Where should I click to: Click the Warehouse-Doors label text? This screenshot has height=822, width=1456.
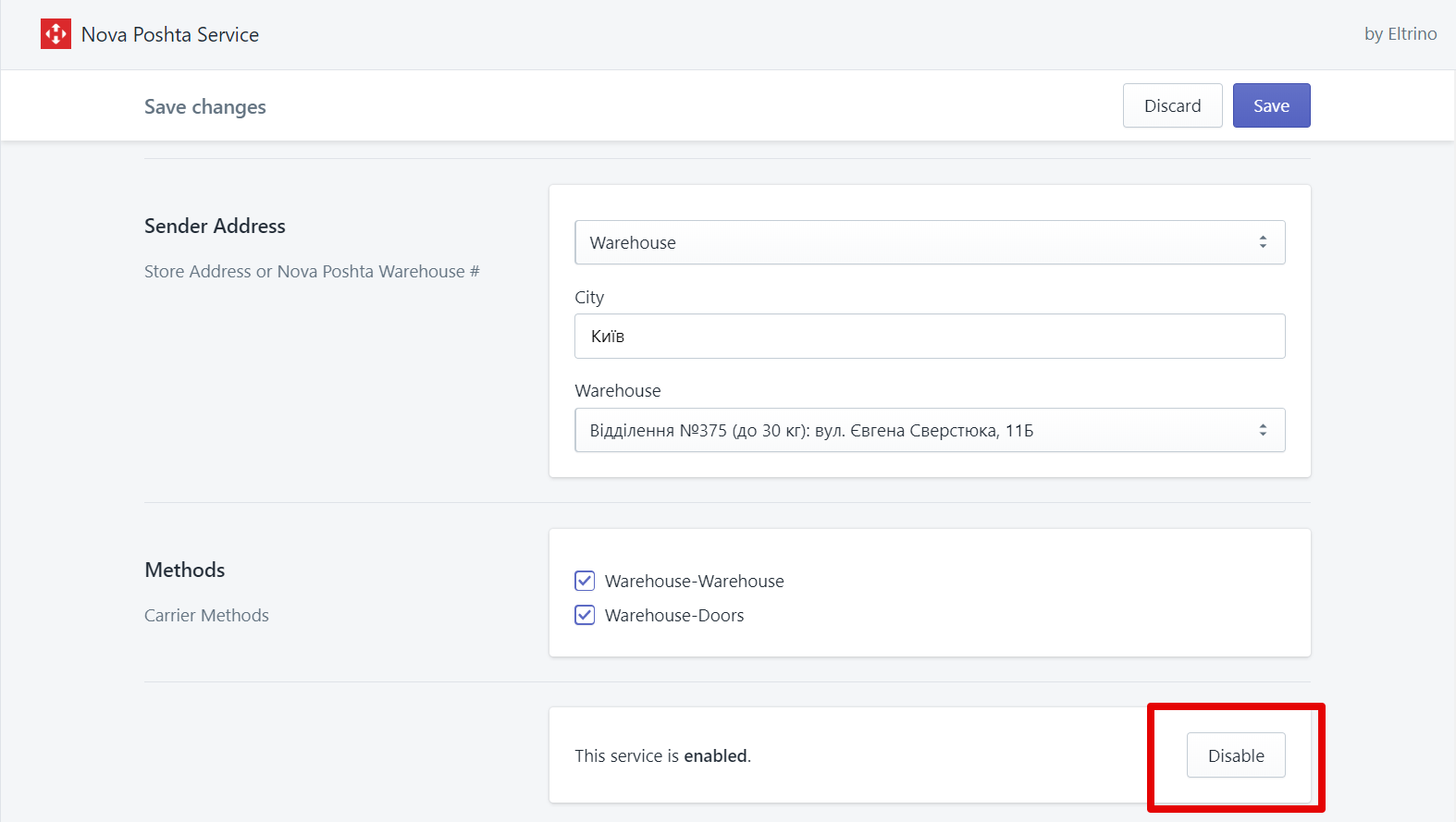[x=674, y=615]
